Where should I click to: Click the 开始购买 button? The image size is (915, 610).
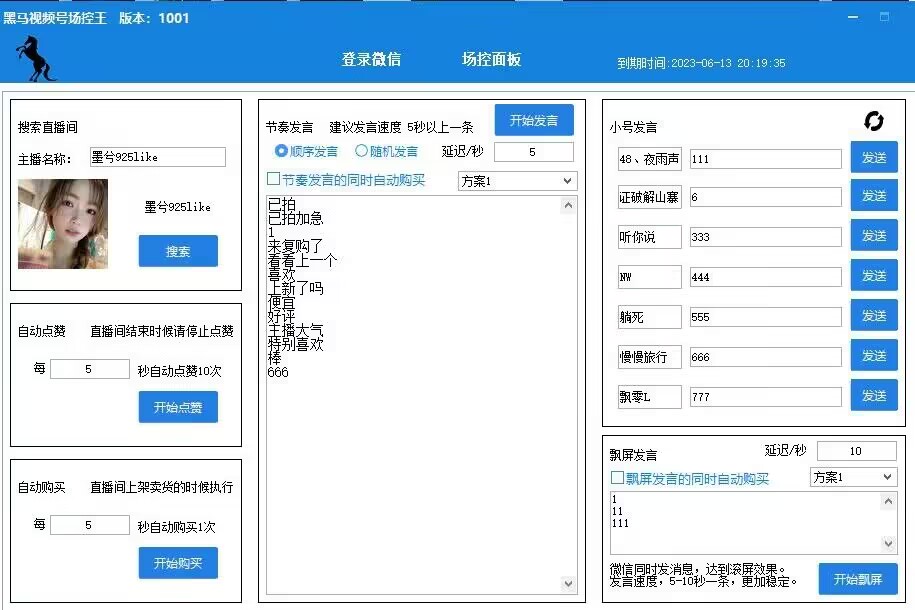178,563
